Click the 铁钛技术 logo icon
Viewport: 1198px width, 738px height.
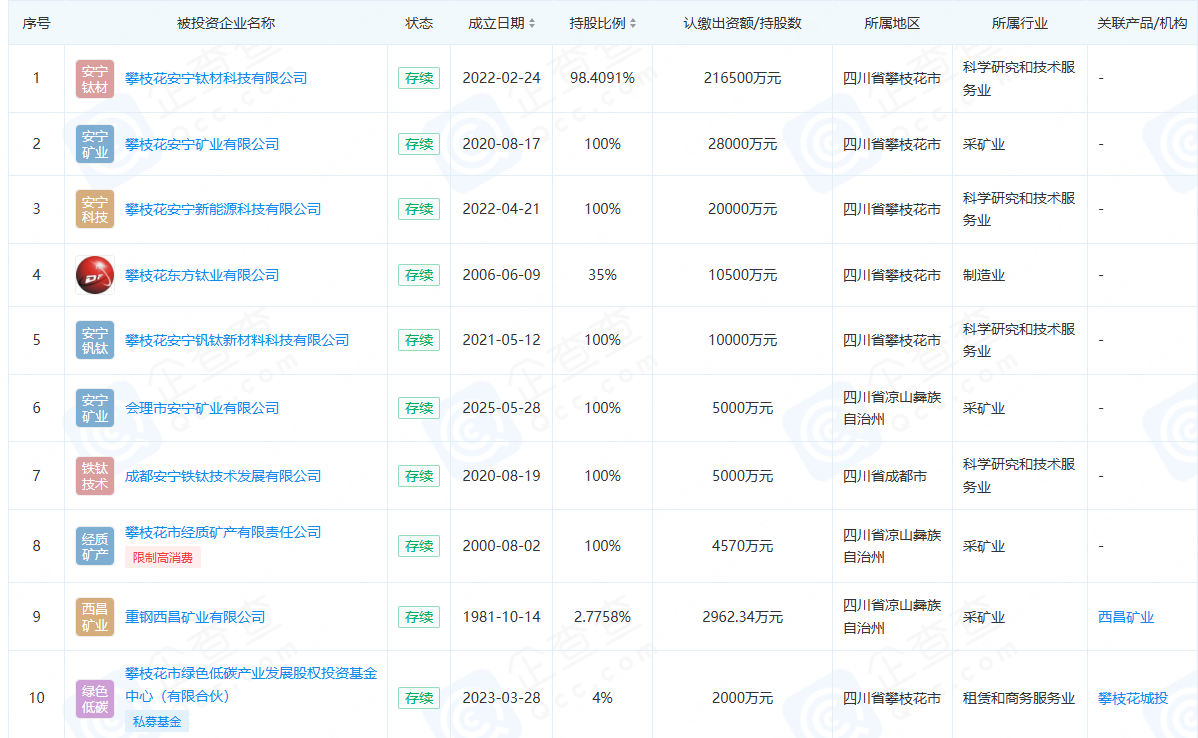95,476
